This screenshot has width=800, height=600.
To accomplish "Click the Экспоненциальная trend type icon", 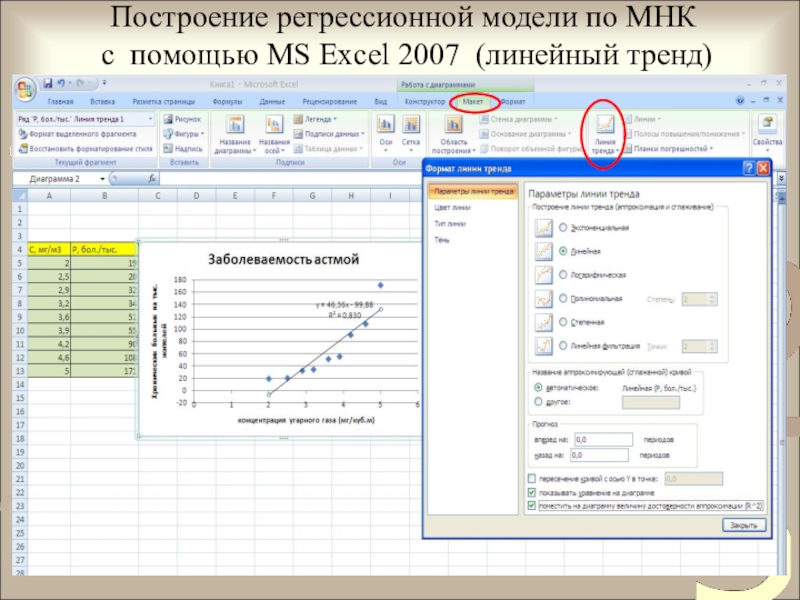I will pyautogui.click(x=543, y=228).
